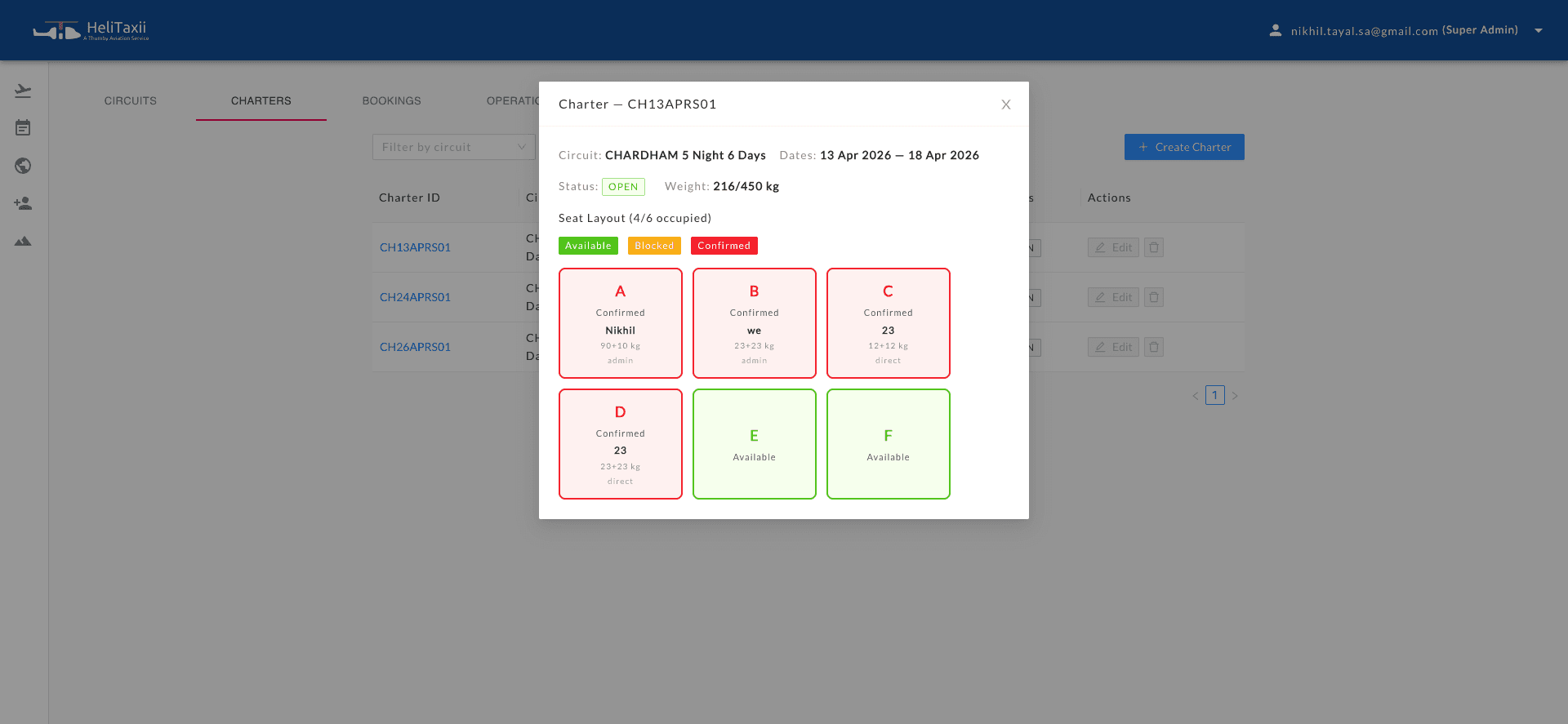Open the flight takeoff sidebar icon
This screenshot has width=1568, height=724.
pyautogui.click(x=23, y=91)
